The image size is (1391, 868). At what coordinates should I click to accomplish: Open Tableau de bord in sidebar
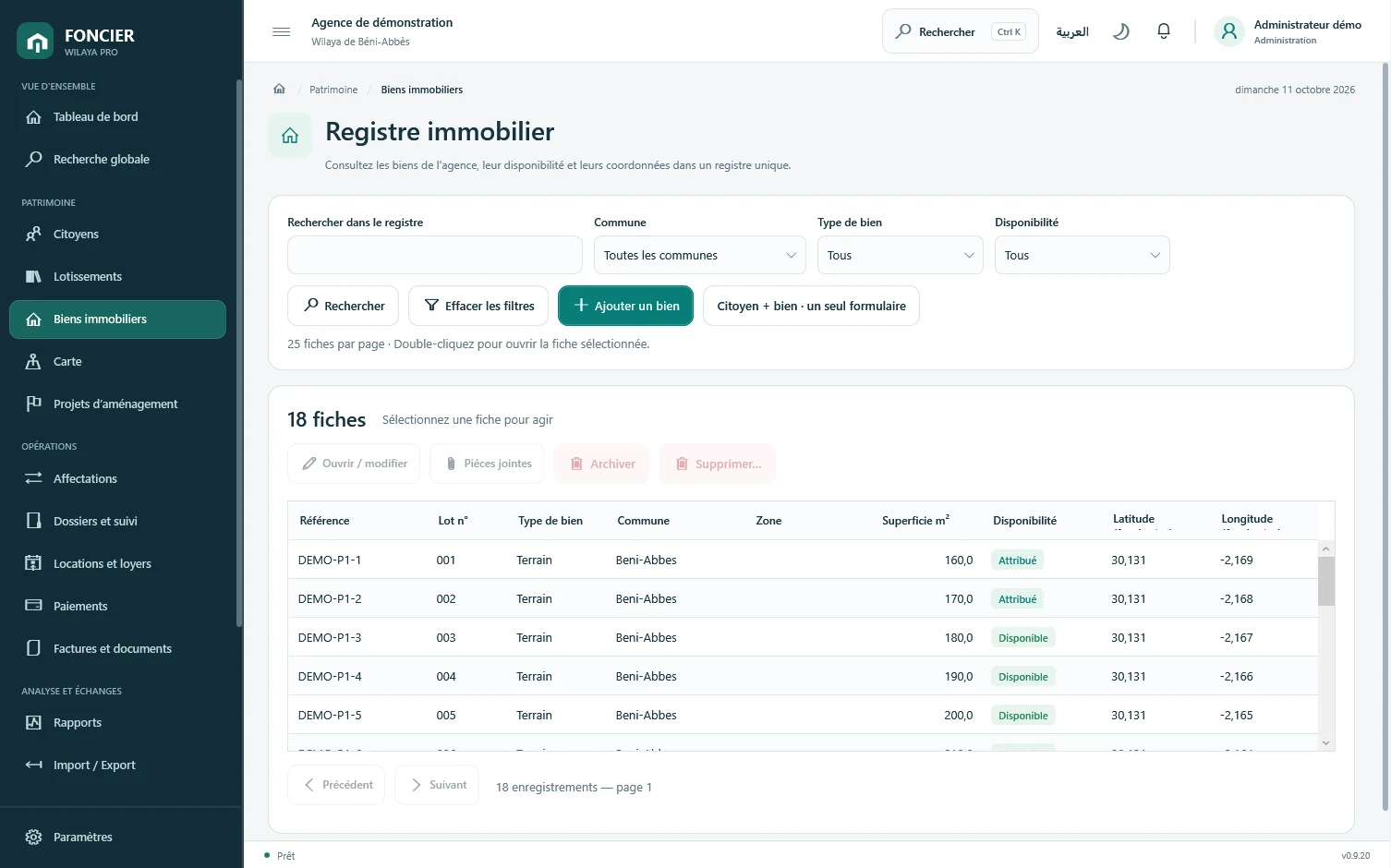point(117,117)
